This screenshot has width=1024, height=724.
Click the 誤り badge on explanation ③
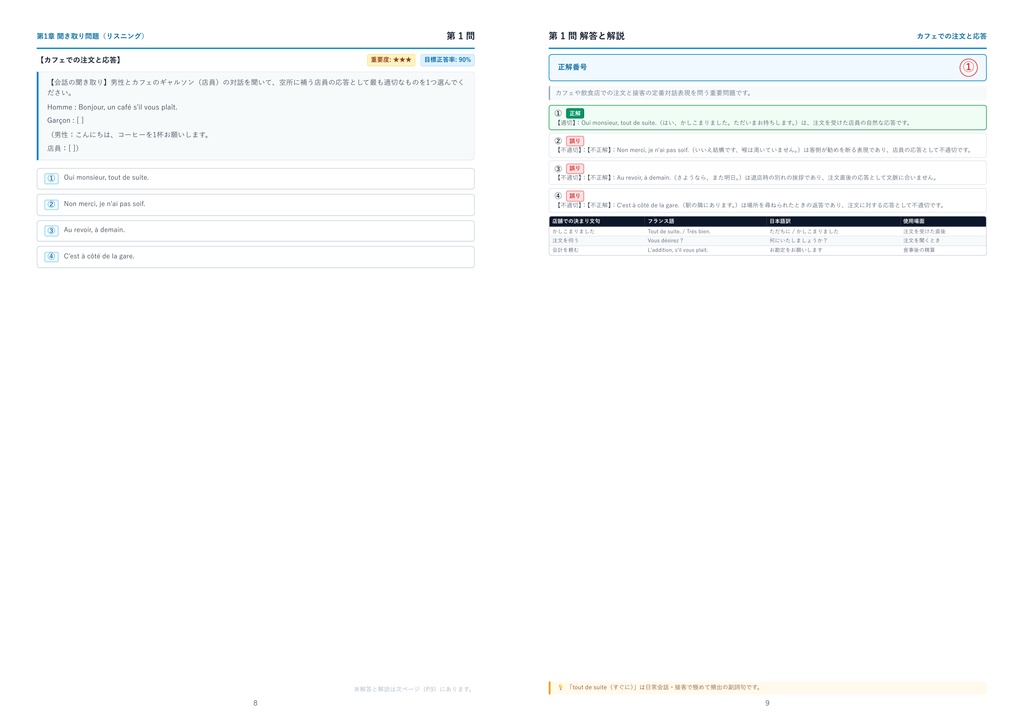tap(575, 168)
